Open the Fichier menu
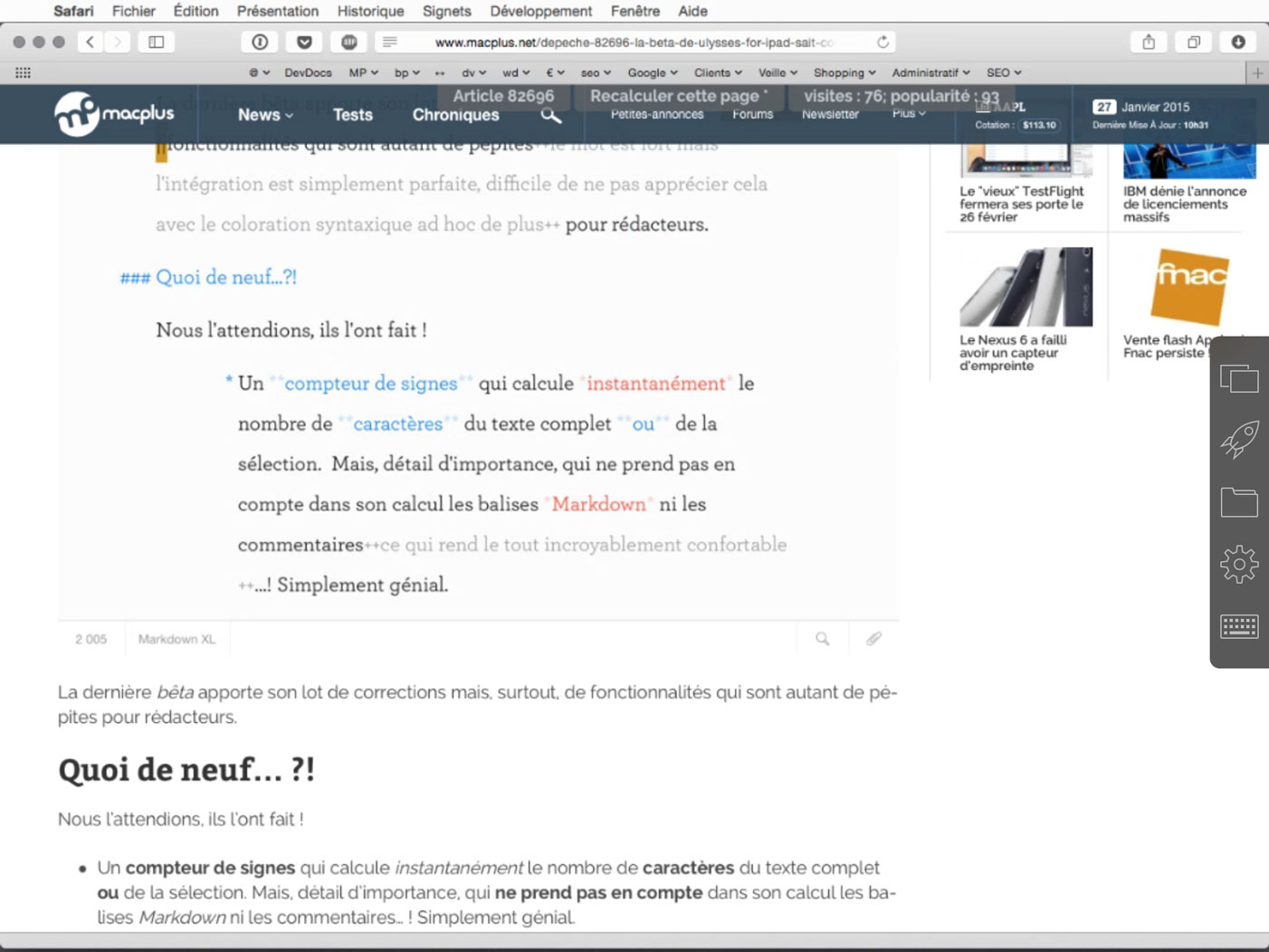1269x952 pixels. point(133,11)
